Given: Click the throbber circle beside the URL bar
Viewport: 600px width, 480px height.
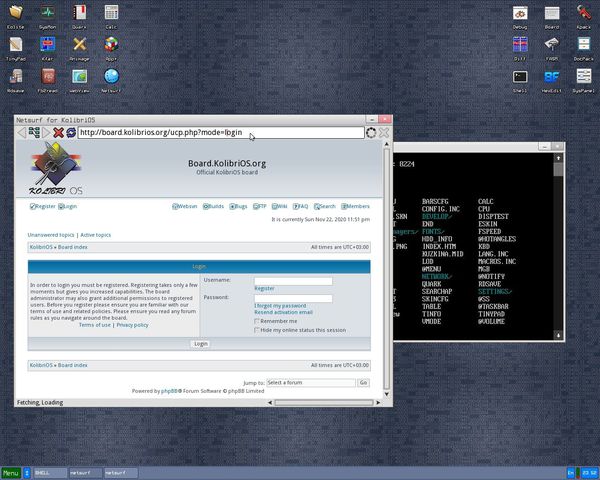Looking at the screenshot, I should coord(371,133).
